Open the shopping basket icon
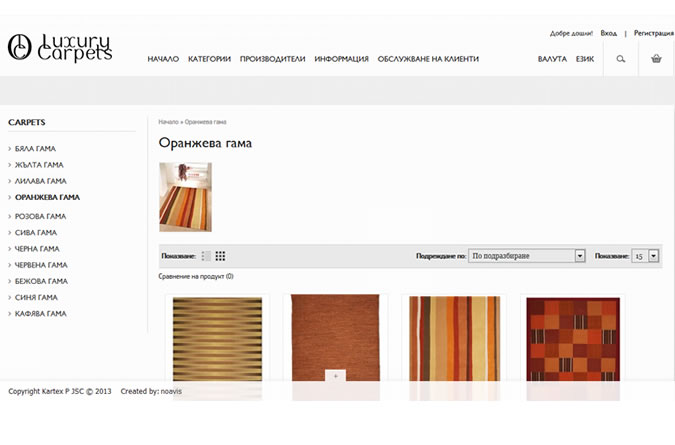The height and width of the screenshot is (445, 675). [656, 59]
